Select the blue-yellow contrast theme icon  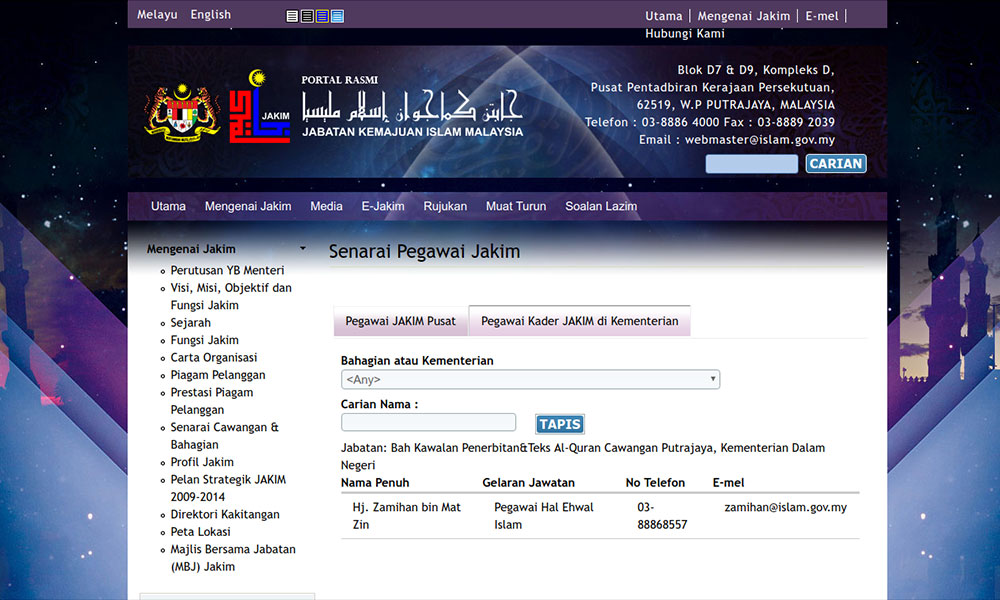323,16
